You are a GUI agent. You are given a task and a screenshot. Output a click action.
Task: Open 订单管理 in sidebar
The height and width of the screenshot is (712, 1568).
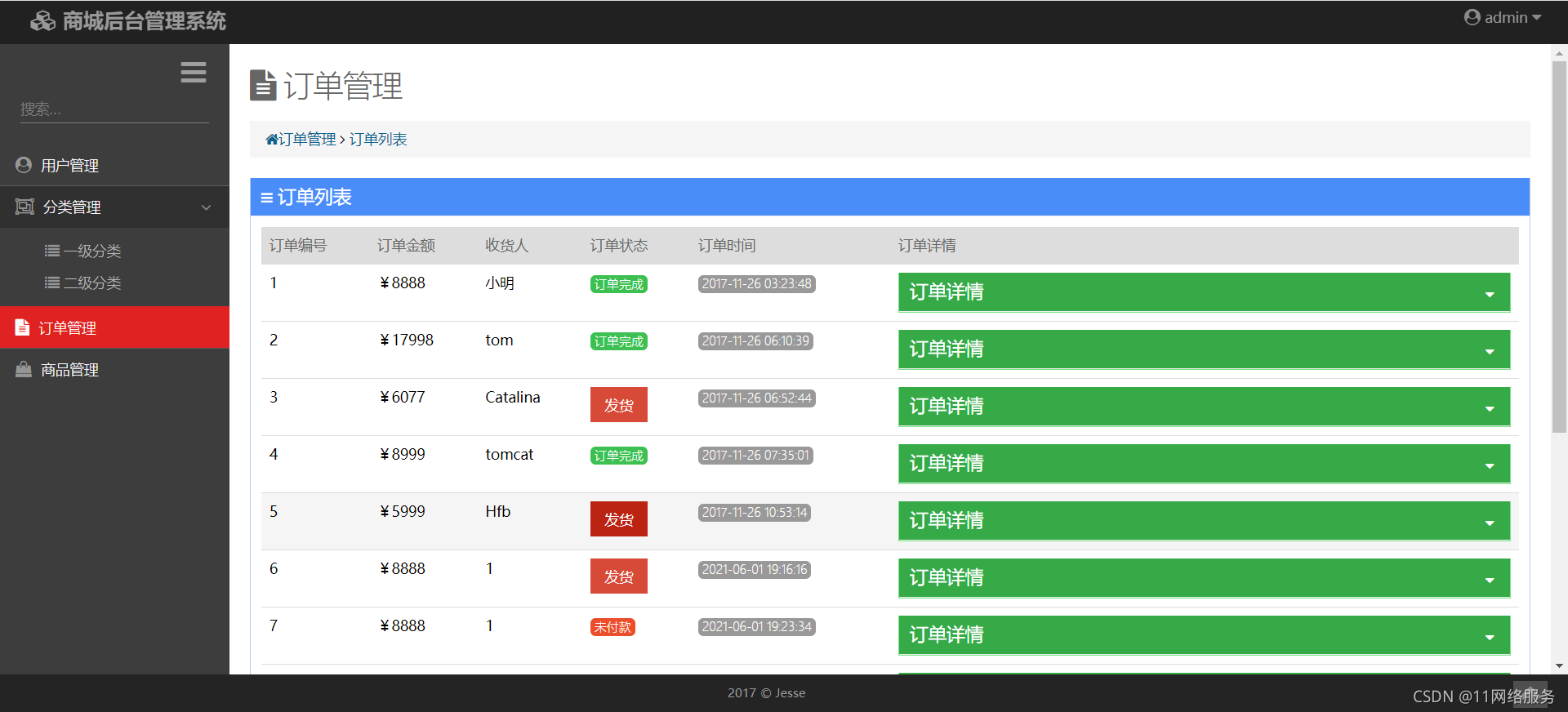114,327
